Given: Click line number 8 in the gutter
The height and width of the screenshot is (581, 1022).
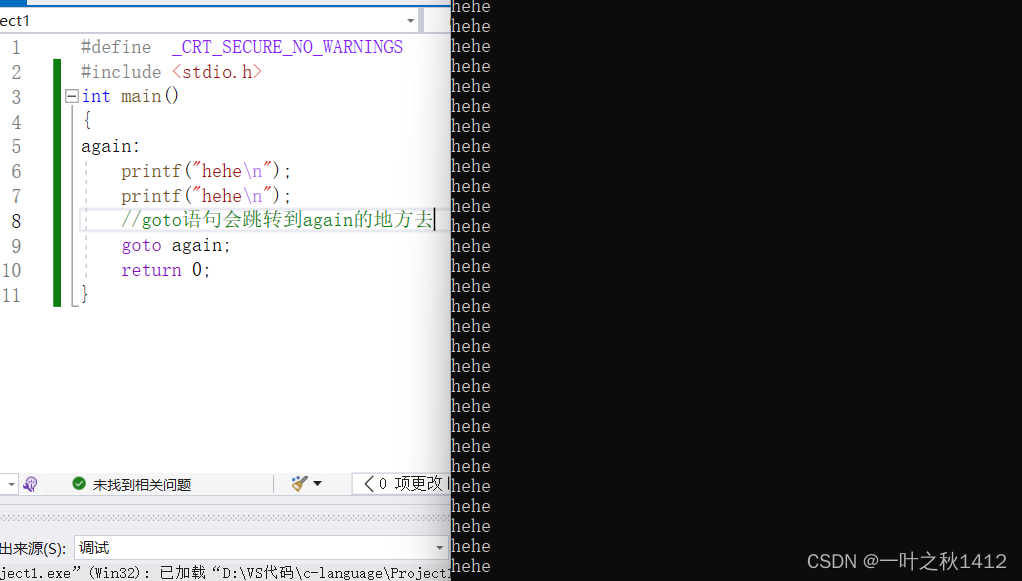Looking at the screenshot, I should (x=16, y=221).
